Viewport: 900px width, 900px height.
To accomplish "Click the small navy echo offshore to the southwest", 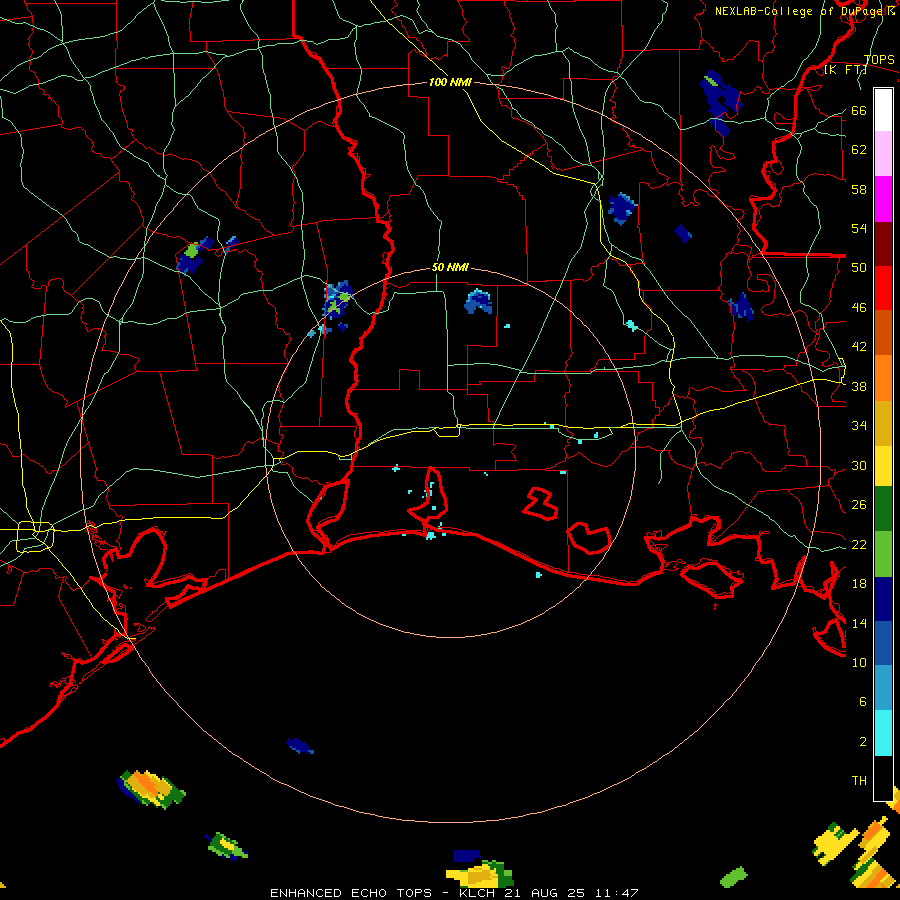I will tap(300, 746).
